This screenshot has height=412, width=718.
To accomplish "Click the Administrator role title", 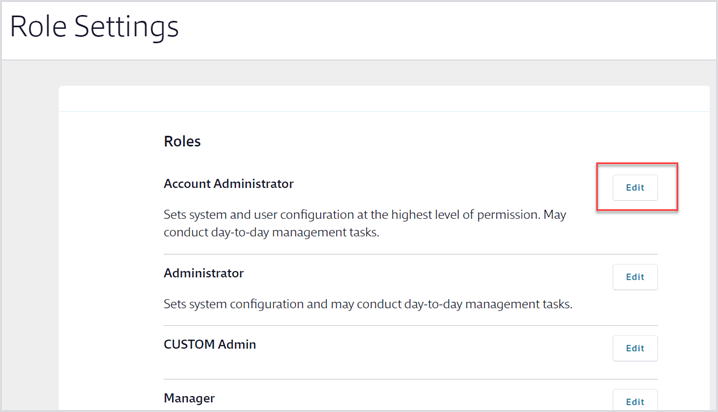I will point(203,273).
